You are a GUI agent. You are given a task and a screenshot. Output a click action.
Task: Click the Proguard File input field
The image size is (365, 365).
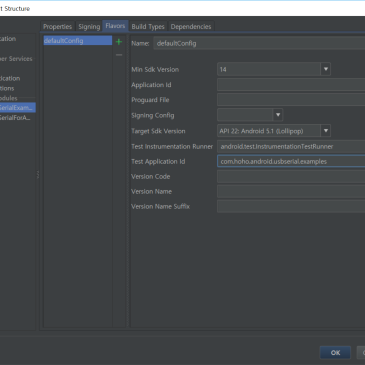coord(291,100)
